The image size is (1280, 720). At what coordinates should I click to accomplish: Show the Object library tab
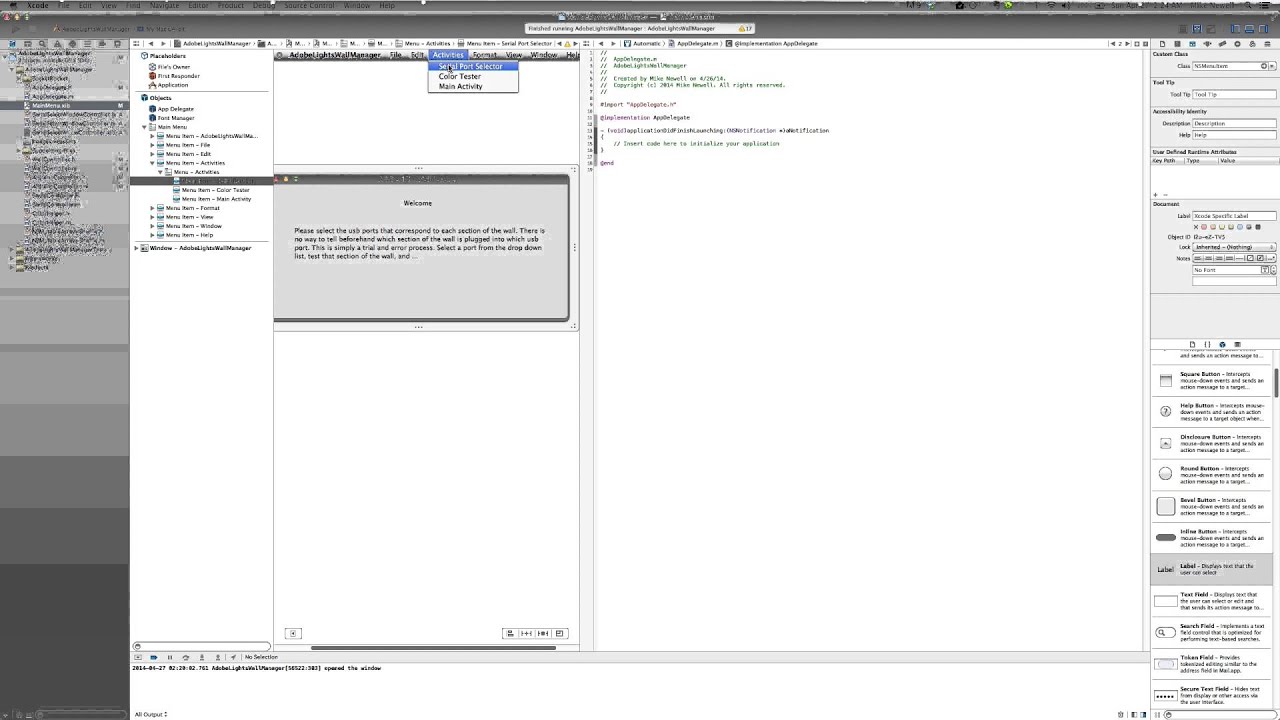tap(1222, 344)
